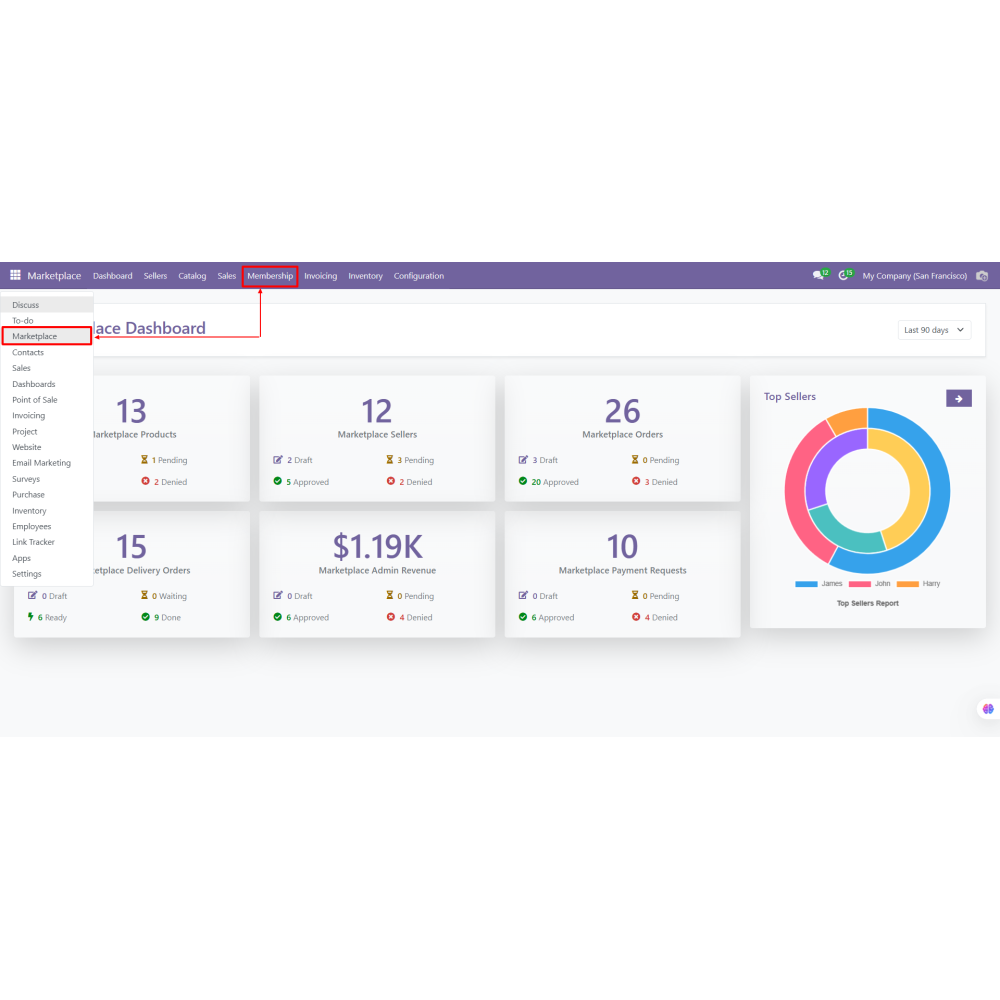Click the Approved checkmark icon under Marketplace Orders
Viewport: 1000px width, 1000px height.
pyautogui.click(x=523, y=482)
